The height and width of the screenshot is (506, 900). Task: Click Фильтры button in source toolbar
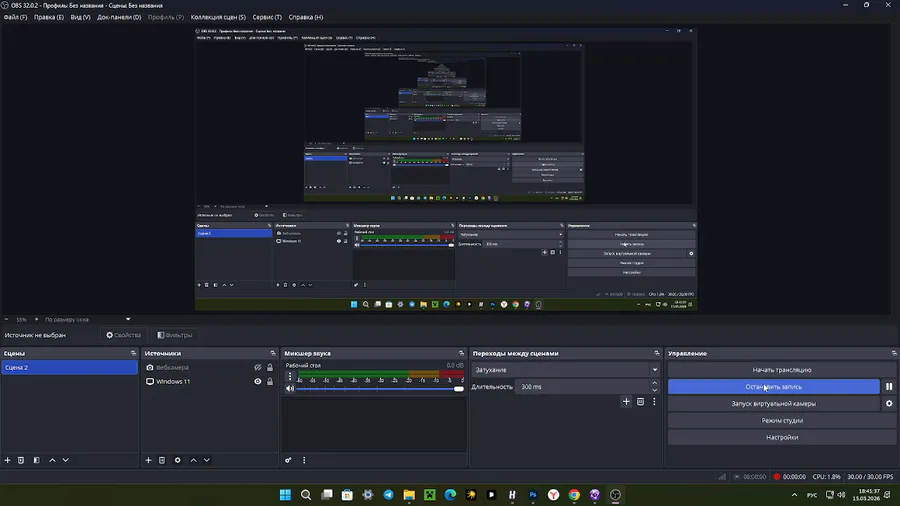pyautogui.click(x=175, y=335)
